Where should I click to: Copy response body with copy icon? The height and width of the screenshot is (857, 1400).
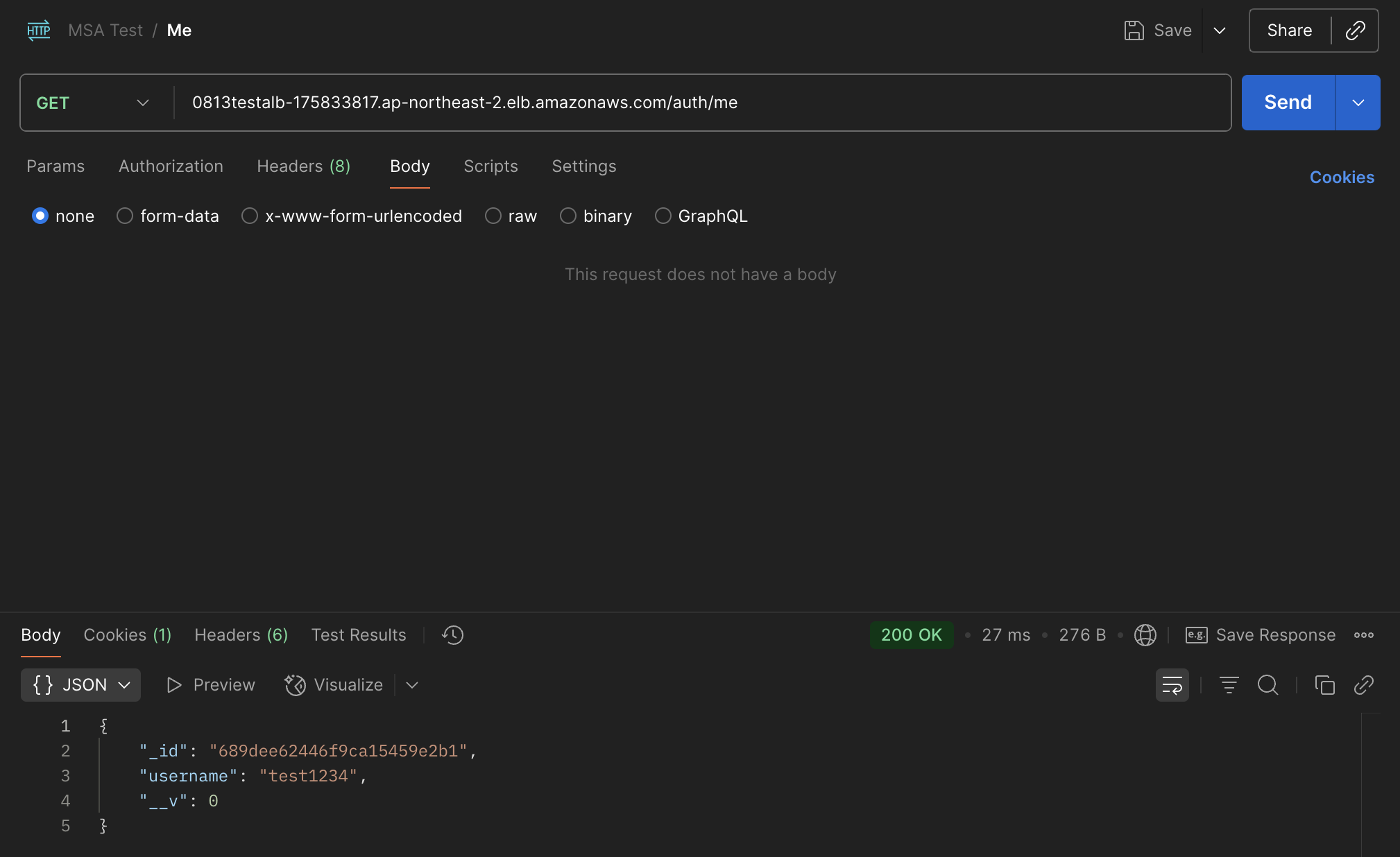1324,685
